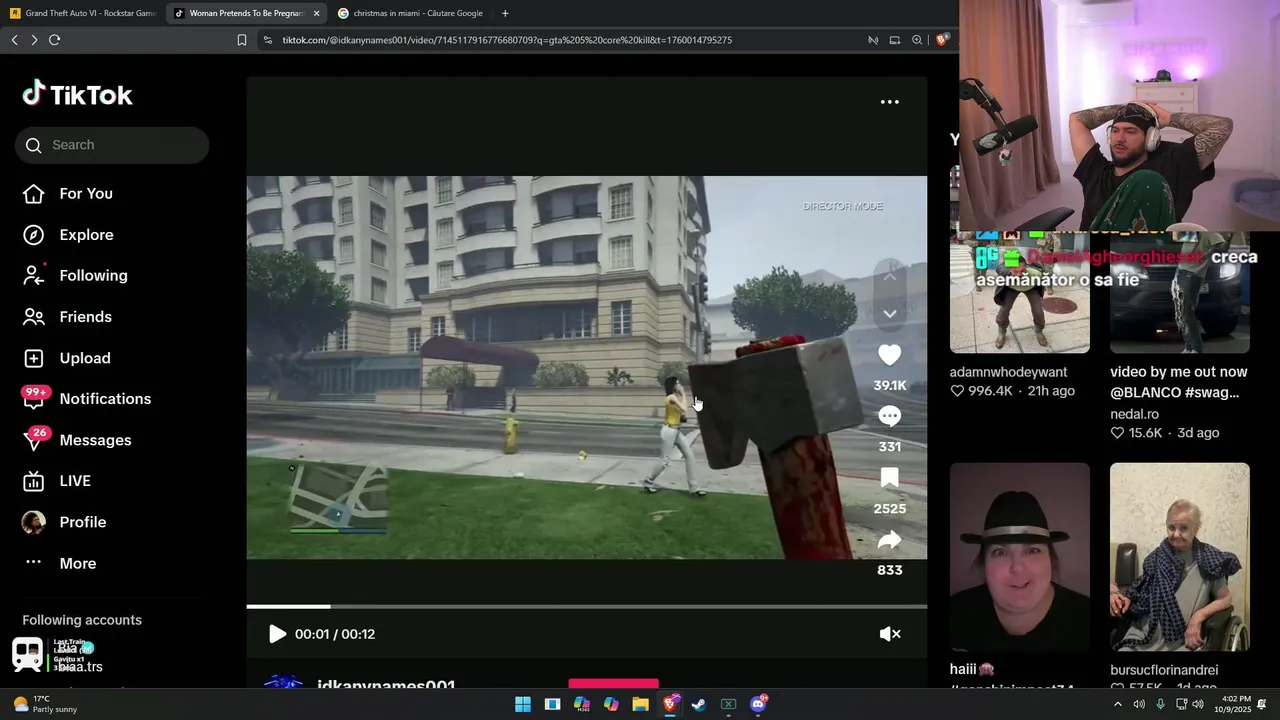Go to the previous video with the up chevron
The image size is (1280, 720).
pos(890,274)
